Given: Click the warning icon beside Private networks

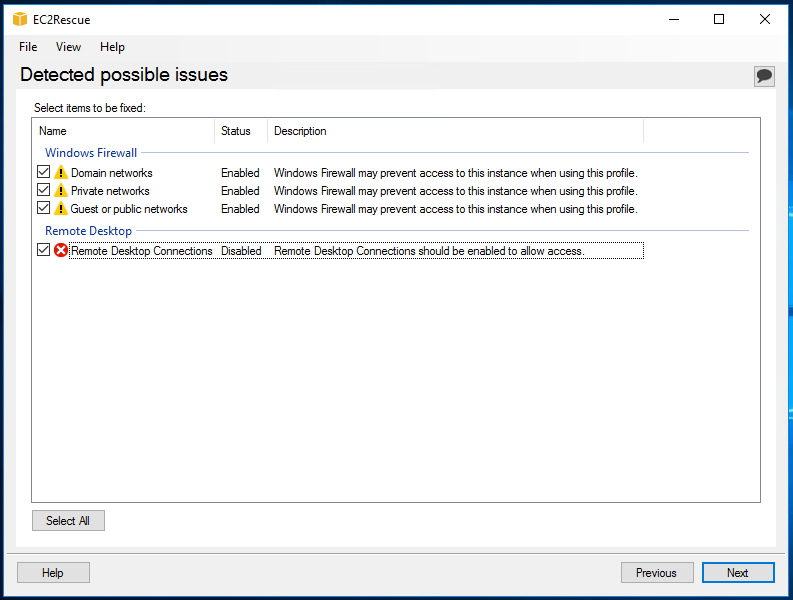Looking at the screenshot, I should click(x=61, y=191).
